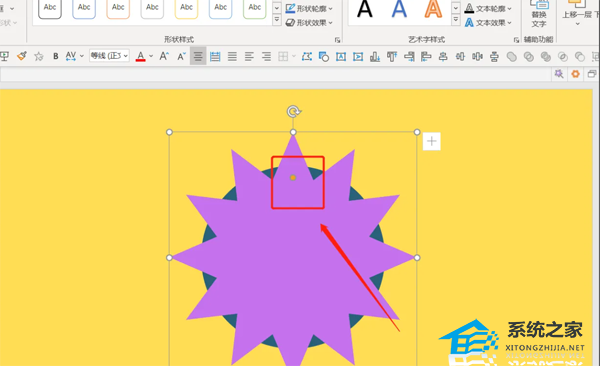Open the 文本轮廓 text outline menu
This screenshot has width=600, height=366.
489,8
